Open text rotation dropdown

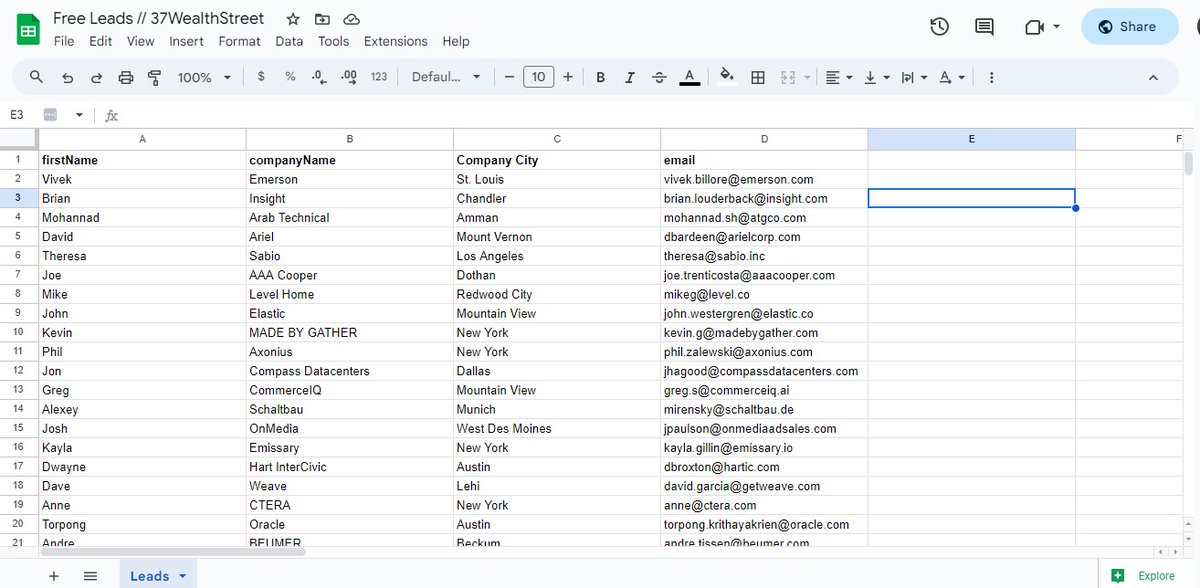(x=951, y=77)
